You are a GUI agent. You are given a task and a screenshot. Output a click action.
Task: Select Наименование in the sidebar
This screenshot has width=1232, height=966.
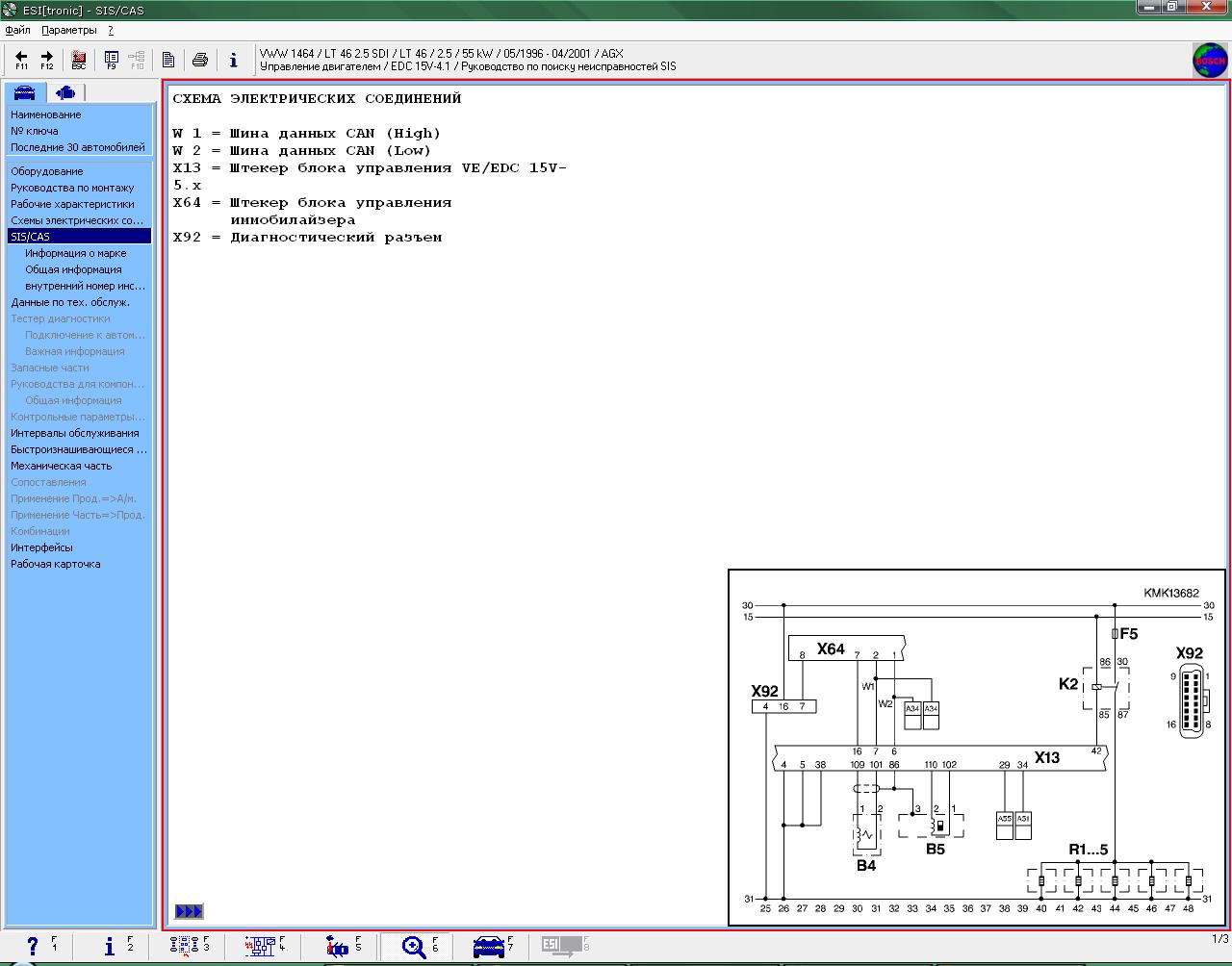[46, 114]
